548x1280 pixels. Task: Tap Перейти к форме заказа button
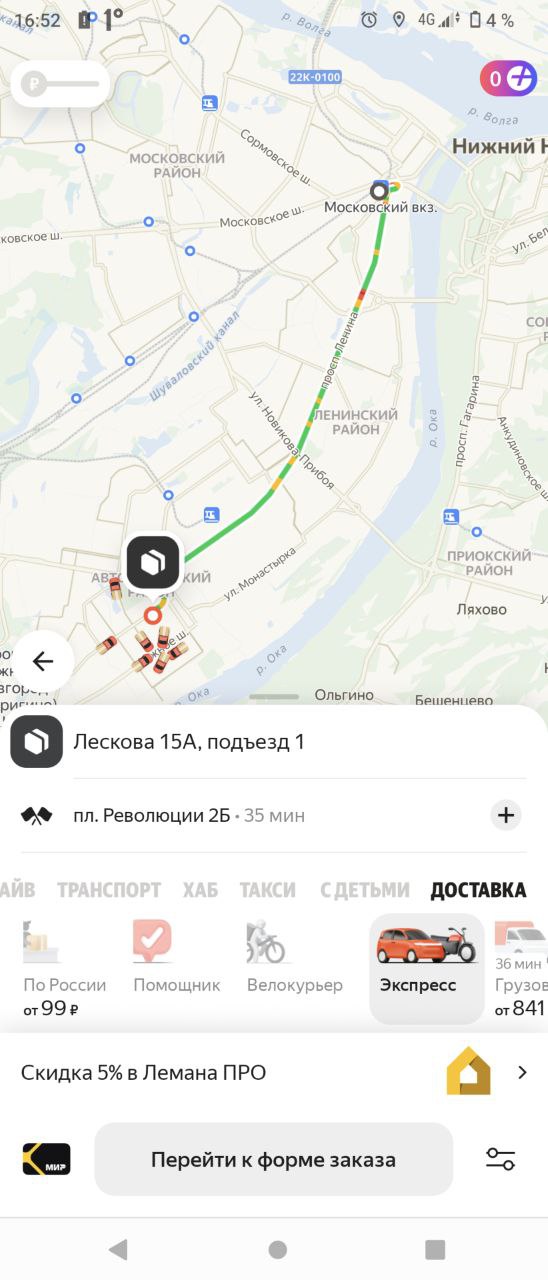pos(274,1159)
